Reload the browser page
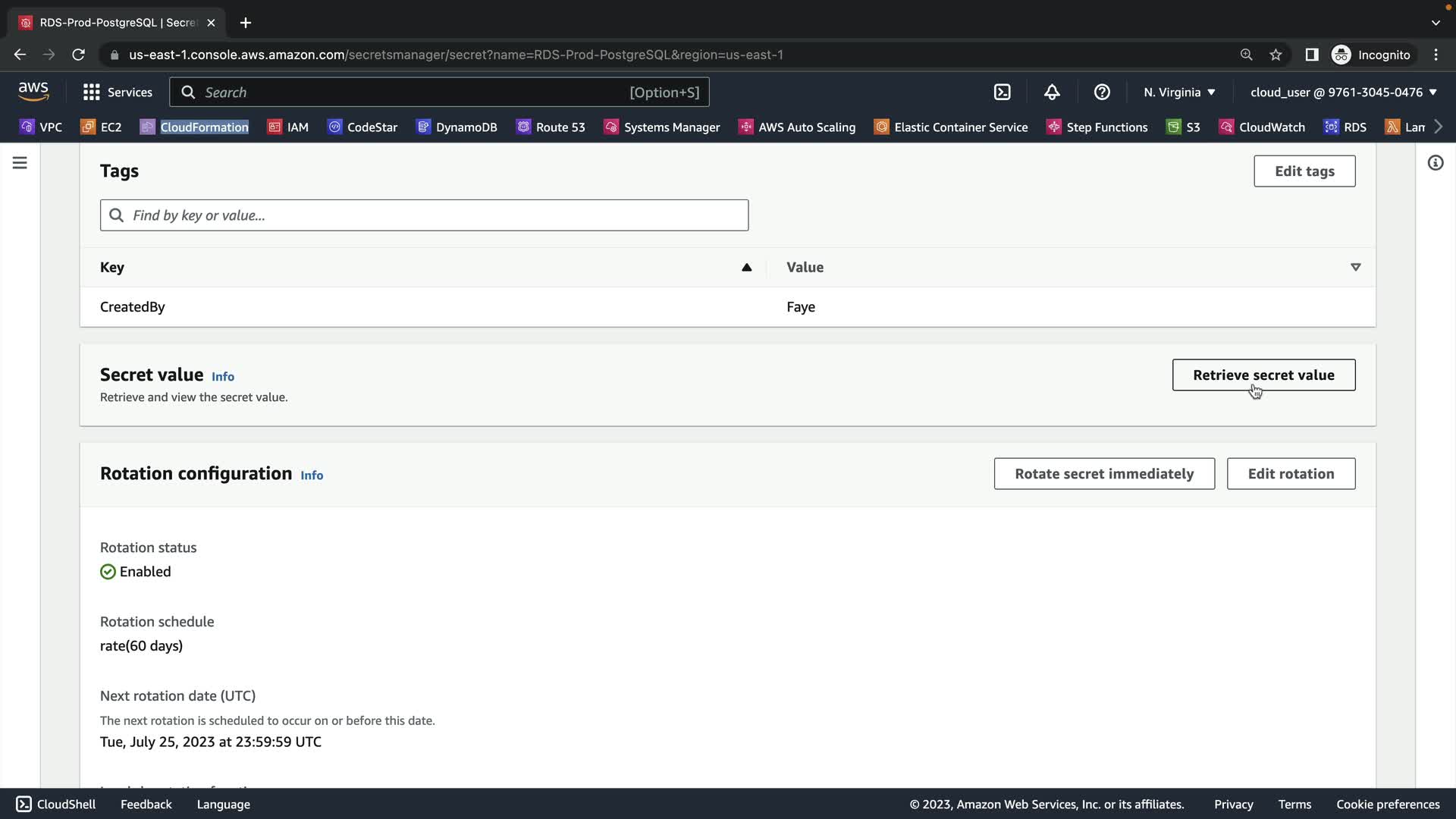The height and width of the screenshot is (819, 1456). (78, 55)
